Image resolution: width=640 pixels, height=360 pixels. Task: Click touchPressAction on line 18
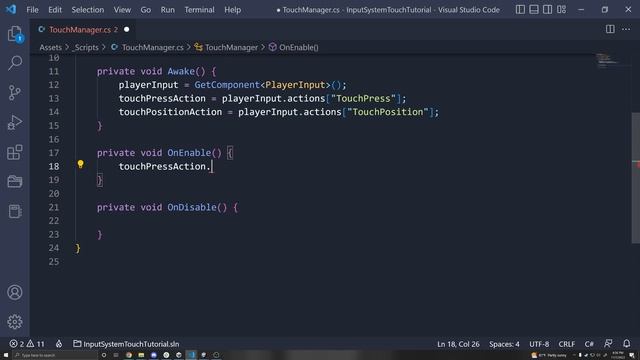[162, 167]
